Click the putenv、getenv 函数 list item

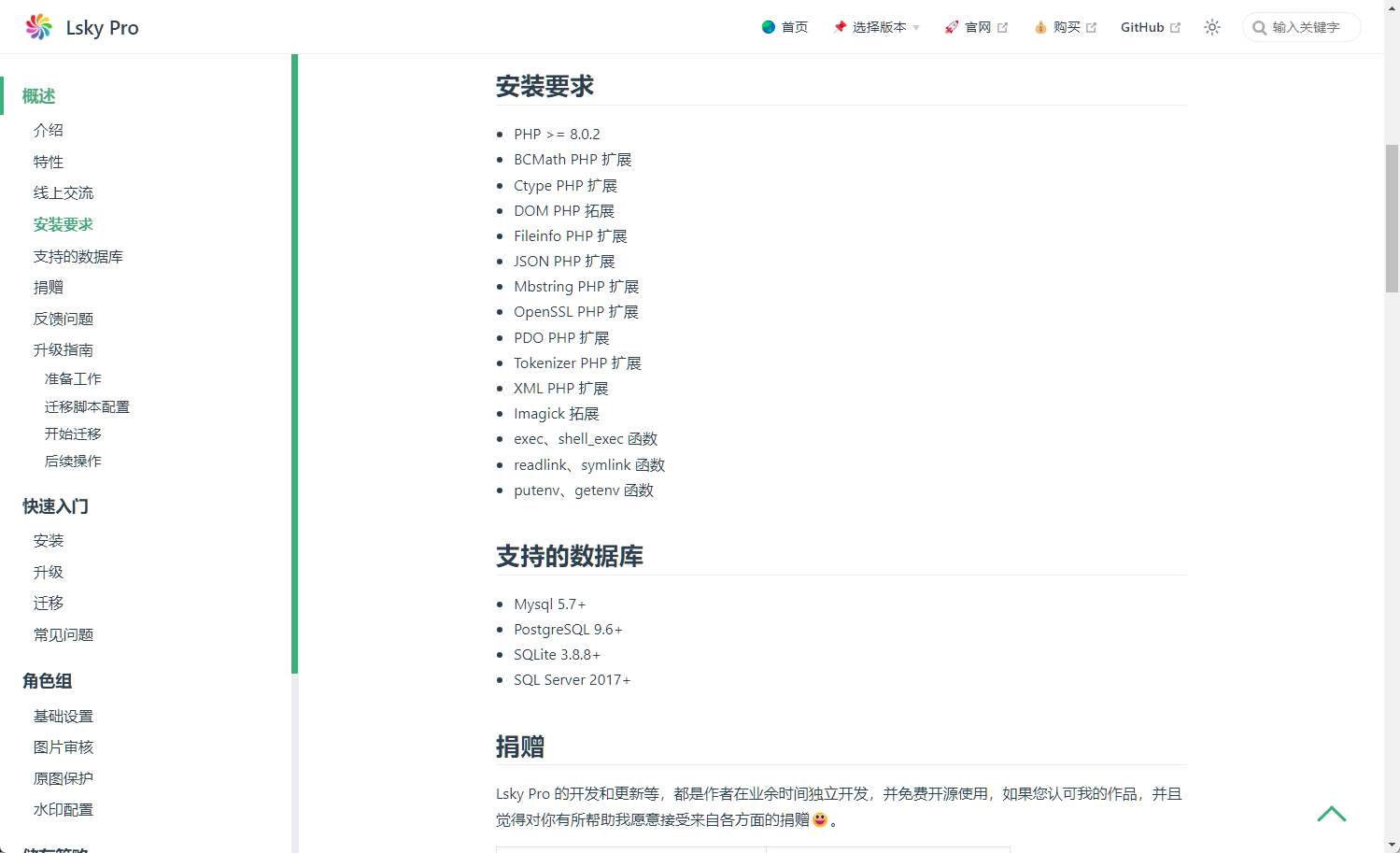coord(584,490)
